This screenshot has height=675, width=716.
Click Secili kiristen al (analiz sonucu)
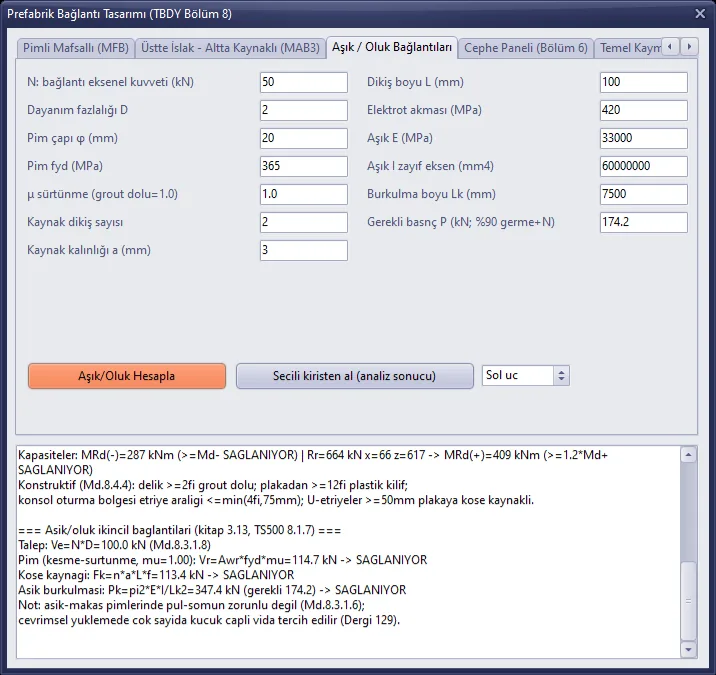354,376
